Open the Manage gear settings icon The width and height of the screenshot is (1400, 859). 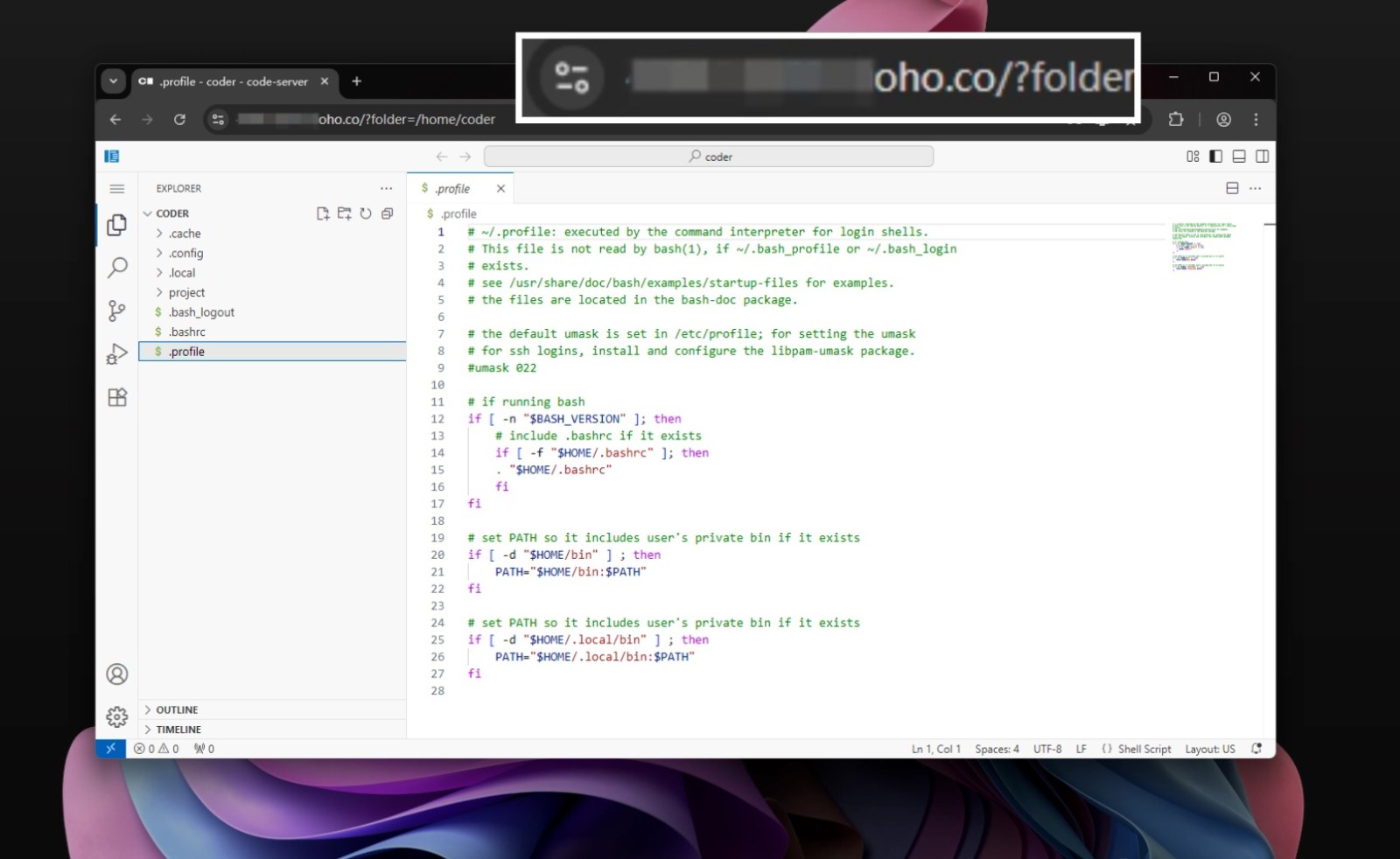[117, 717]
